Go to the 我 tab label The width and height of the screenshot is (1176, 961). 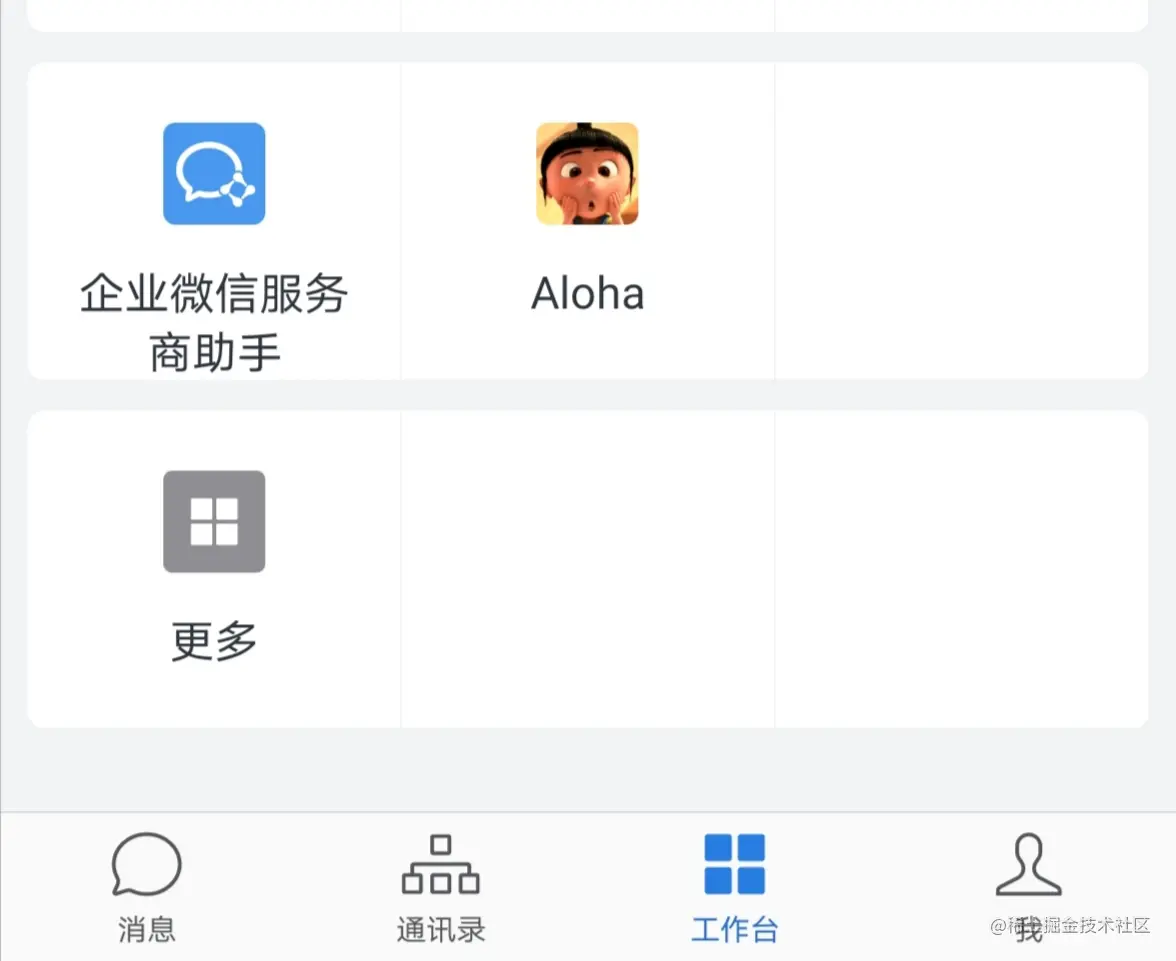coord(1028,929)
